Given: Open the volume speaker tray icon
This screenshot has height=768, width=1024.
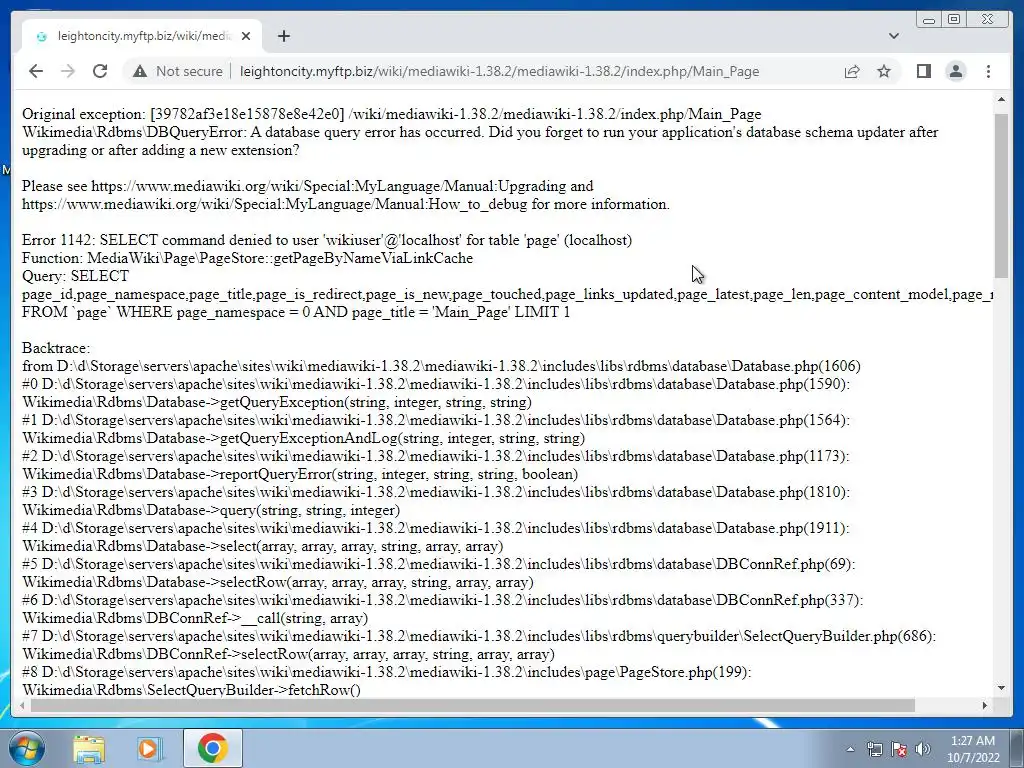Looking at the screenshot, I should (x=923, y=749).
